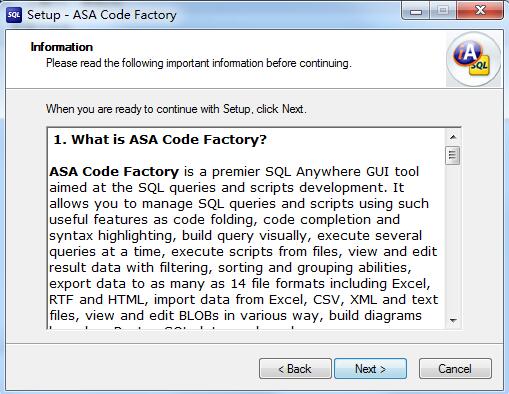This screenshot has height=394, width=509.
Task: Click the "Information" page title
Action: click(x=62, y=47)
